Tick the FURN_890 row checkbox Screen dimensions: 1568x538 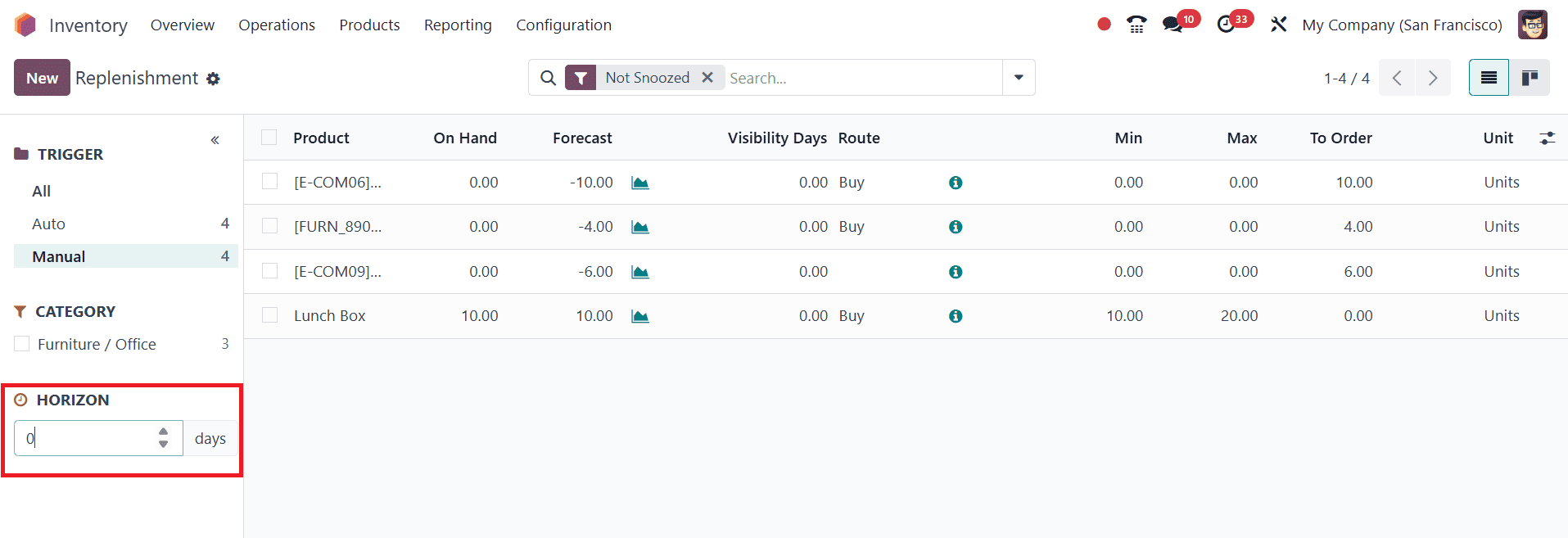point(269,225)
